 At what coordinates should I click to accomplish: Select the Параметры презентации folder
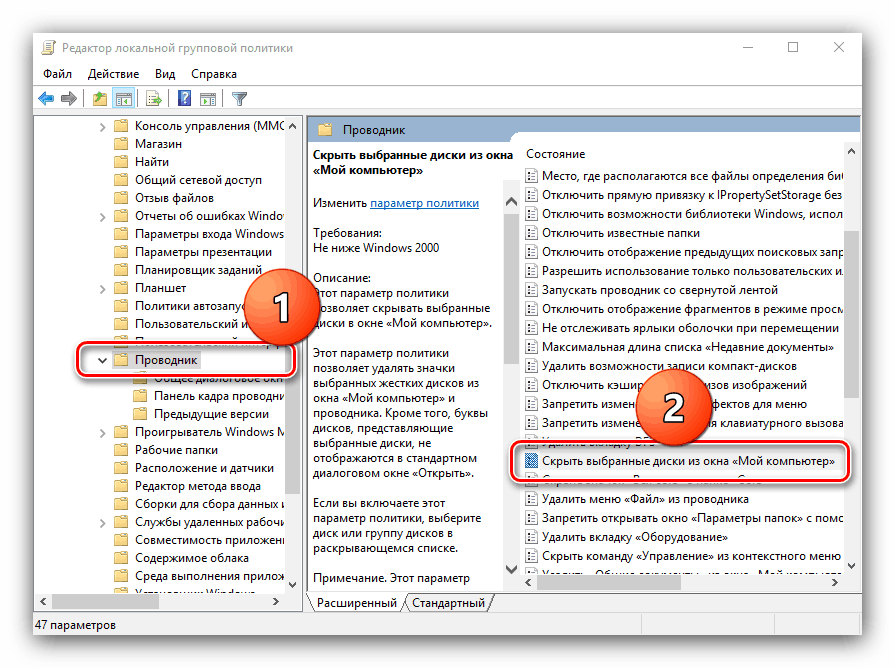click(203, 252)
